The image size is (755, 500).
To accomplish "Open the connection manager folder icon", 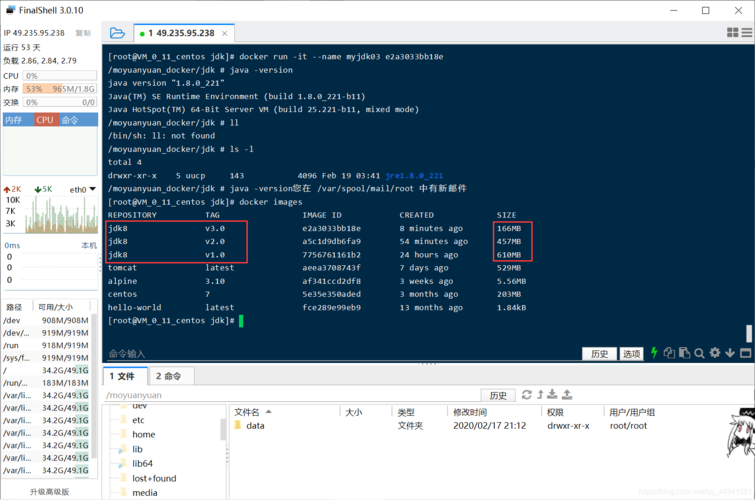I will [117, 33].
